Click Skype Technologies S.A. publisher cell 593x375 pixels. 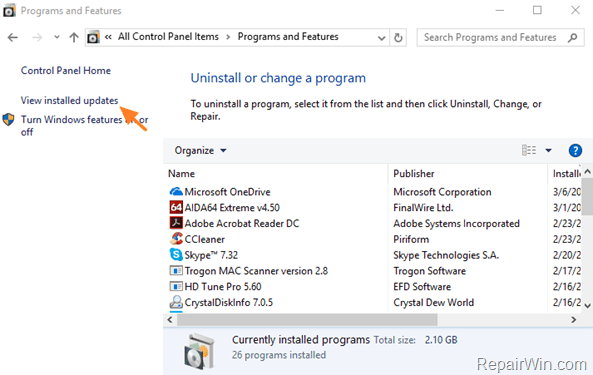click(x=446, y=255)
